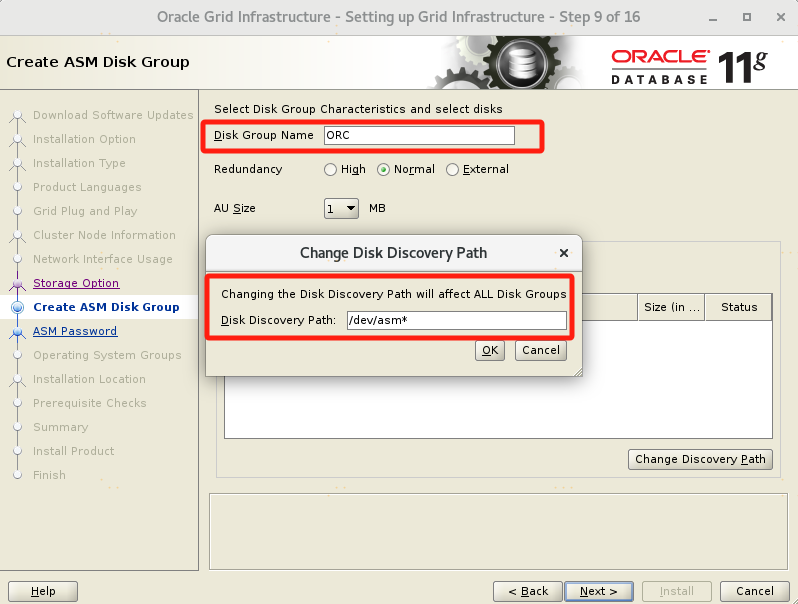
Task: Click the ASM Password step icon
Action: coord(17,332)
